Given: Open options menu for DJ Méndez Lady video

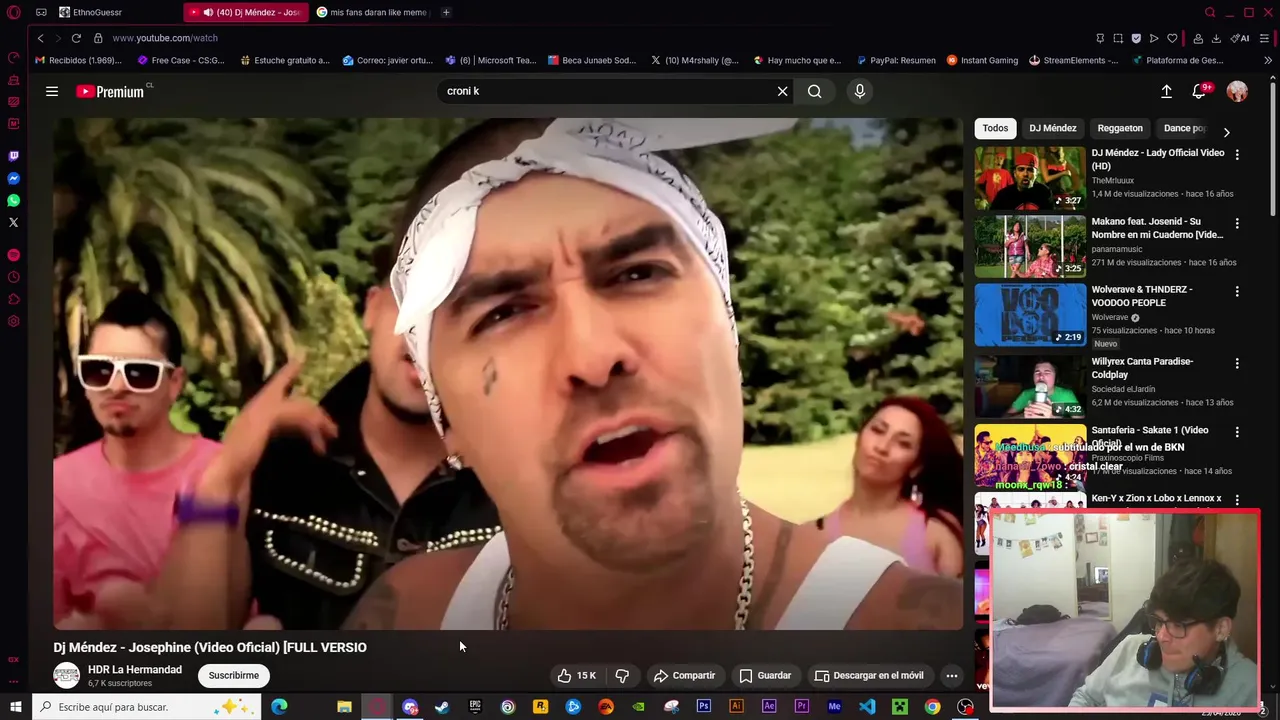Looking at the screenshot, I should click(1237, 155).
